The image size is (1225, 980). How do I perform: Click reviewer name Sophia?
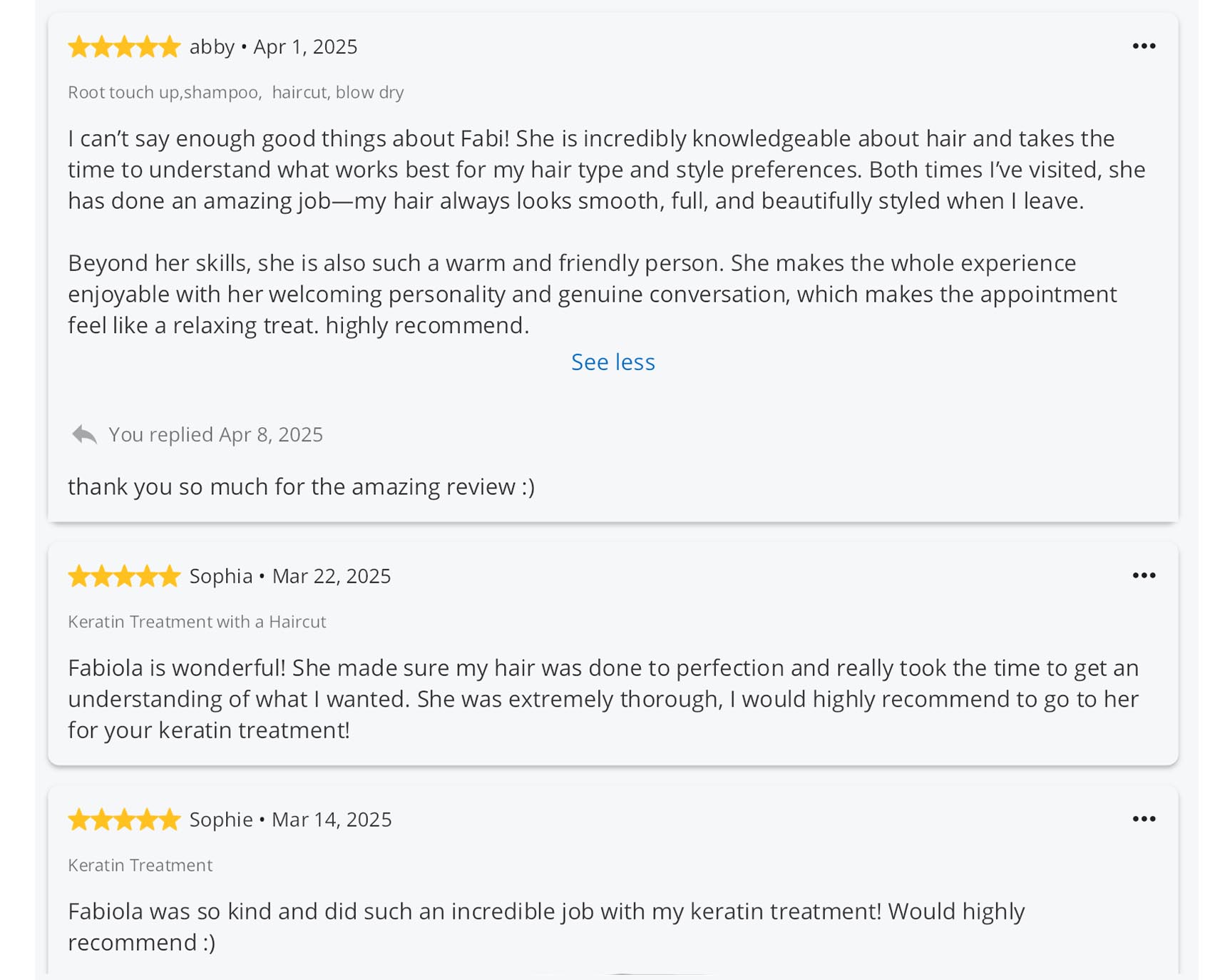point(221,576)
